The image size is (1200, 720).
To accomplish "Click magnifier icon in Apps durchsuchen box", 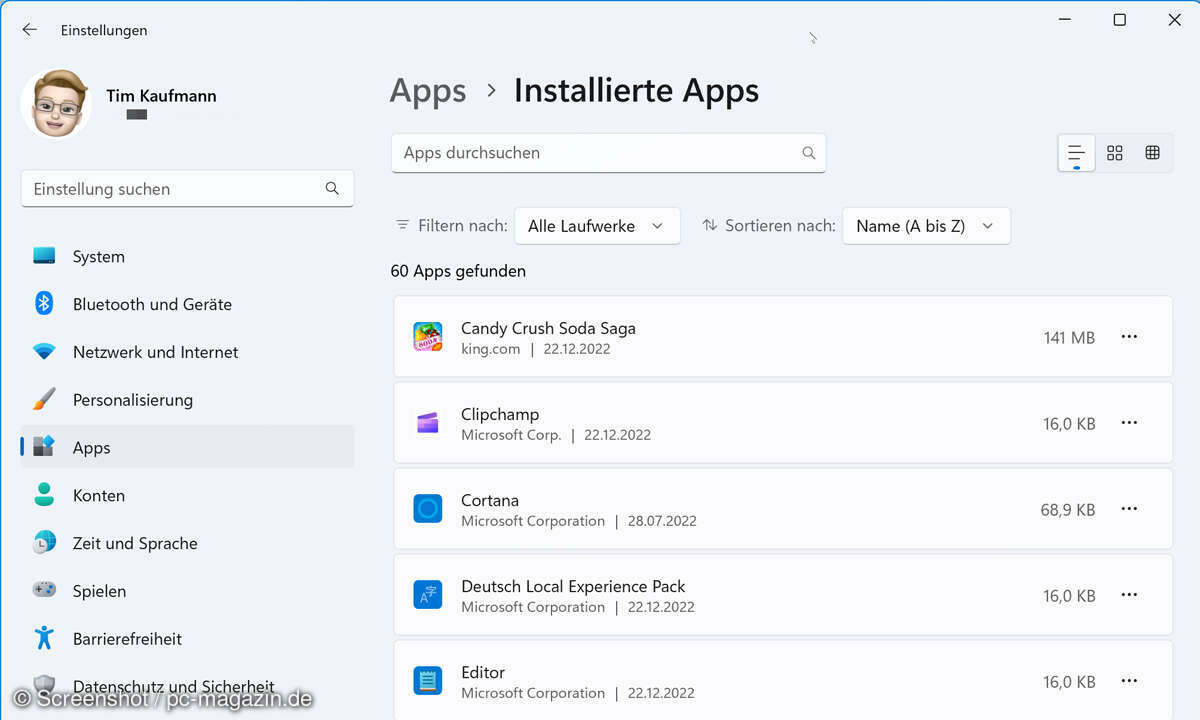I will click(809, 153).
